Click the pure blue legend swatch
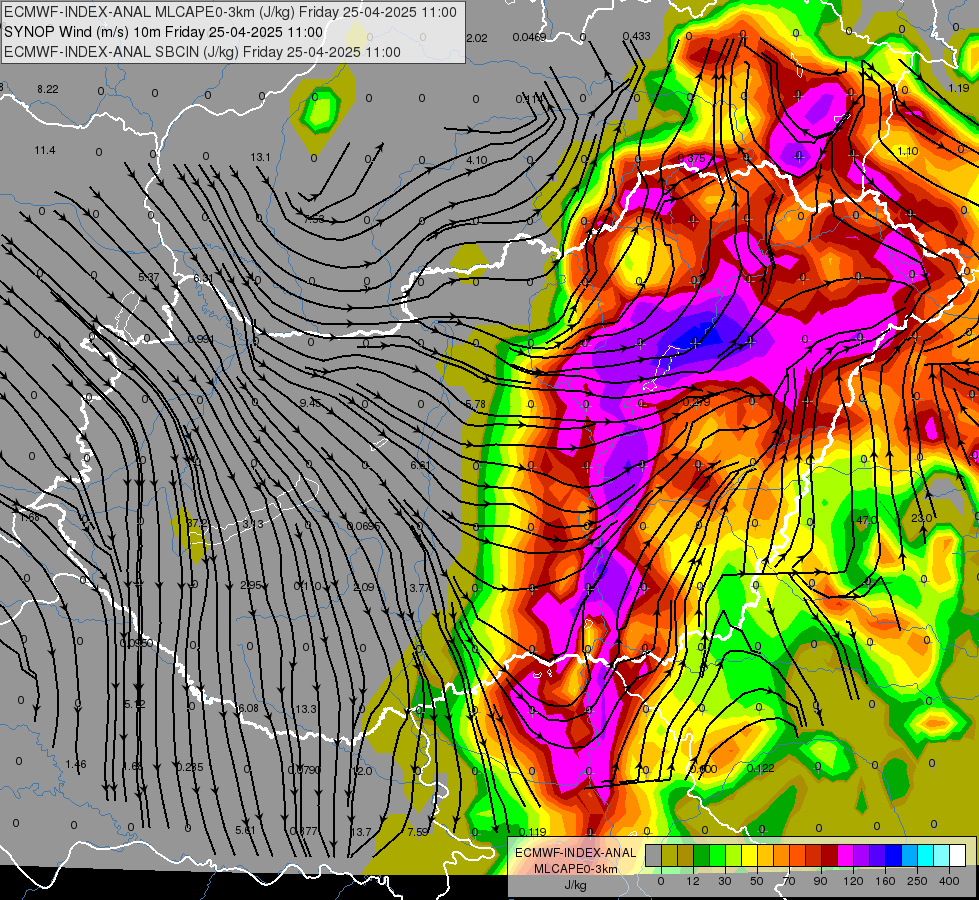 click(893, 855)
